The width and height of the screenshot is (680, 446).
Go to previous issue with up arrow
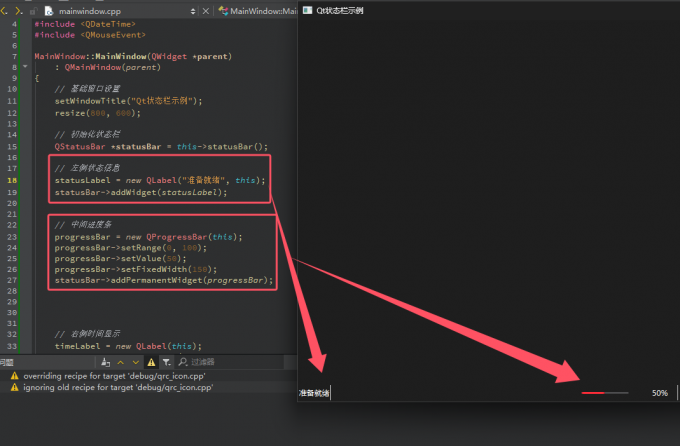[x=120, y=361]
